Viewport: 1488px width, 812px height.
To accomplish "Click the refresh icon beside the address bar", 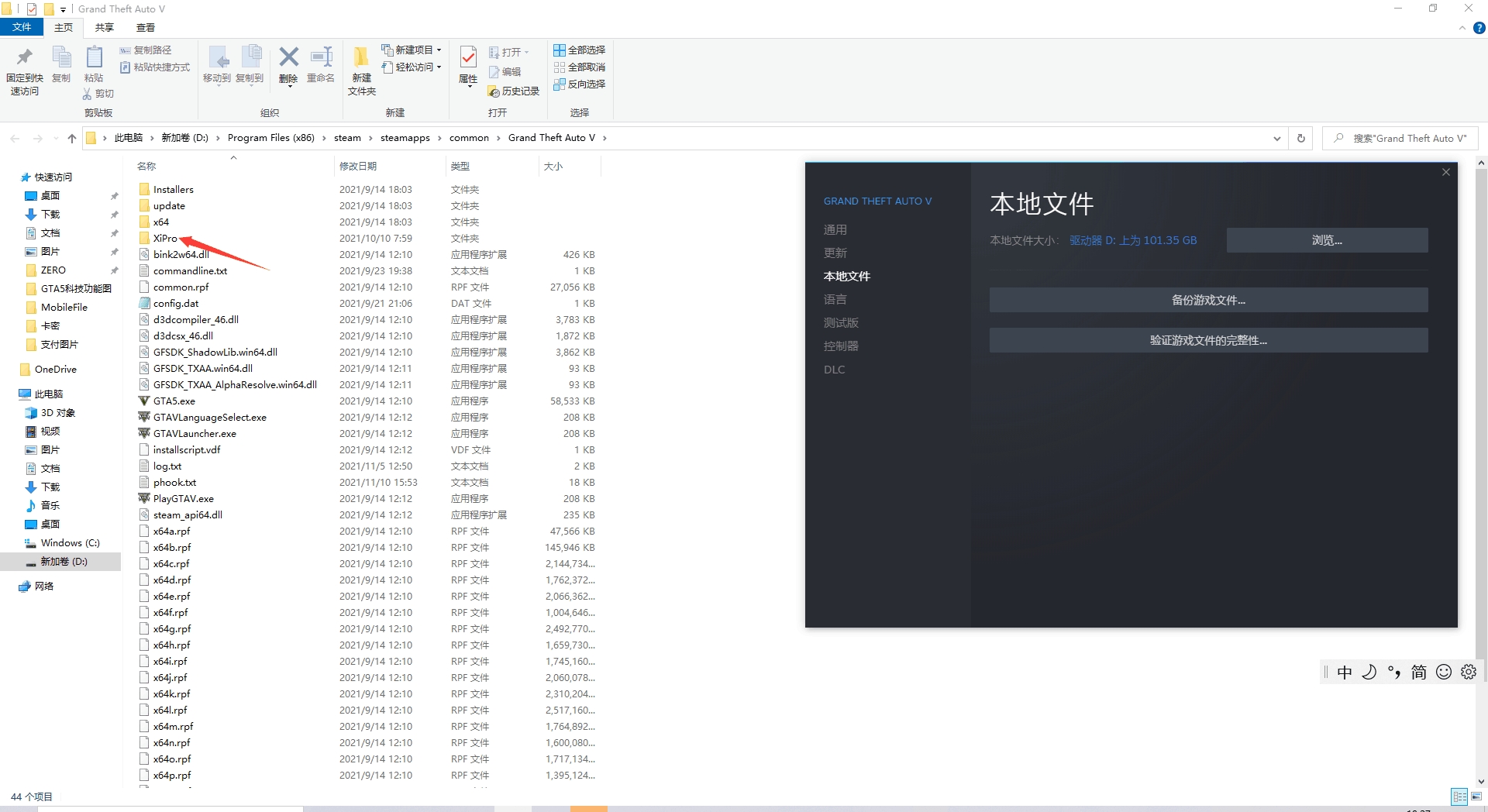I will pyautogui.click(x=1301, y=138).
